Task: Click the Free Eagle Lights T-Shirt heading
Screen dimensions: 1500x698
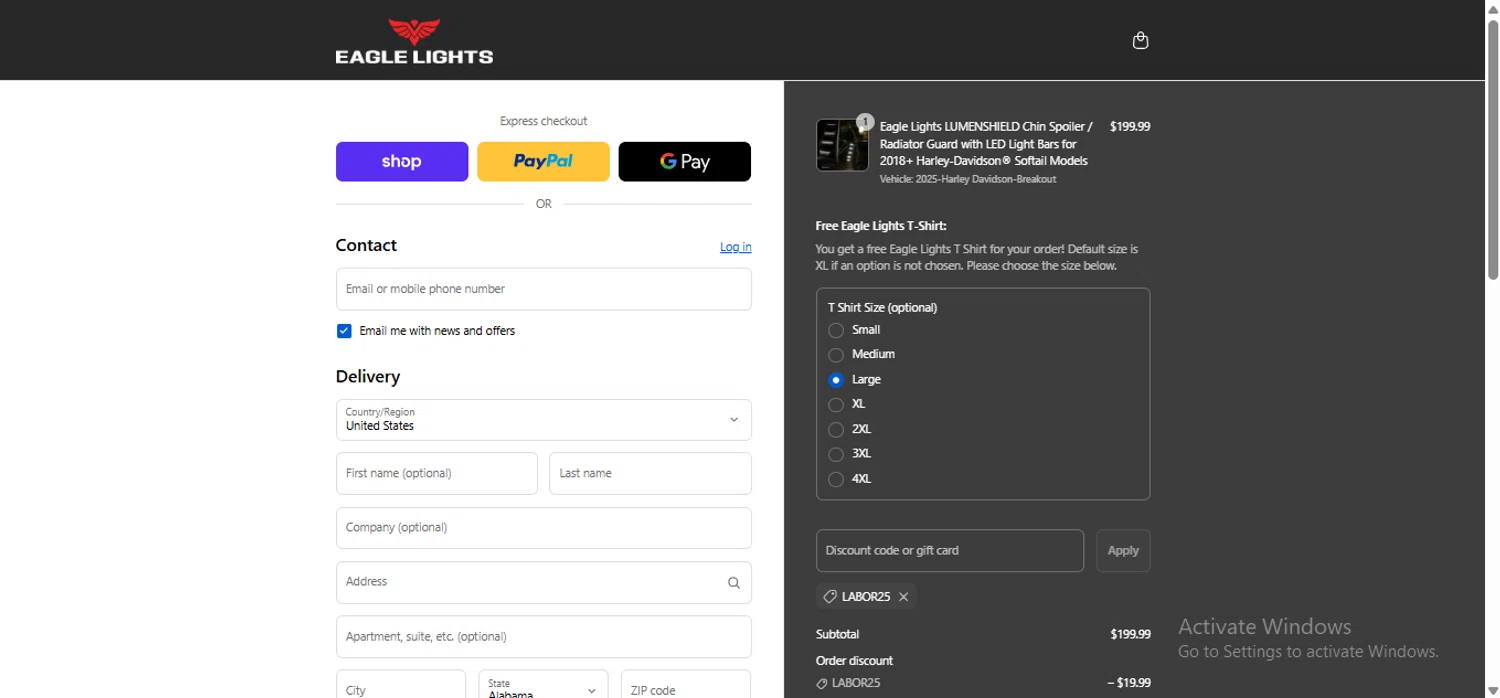Action: (881, 226)
